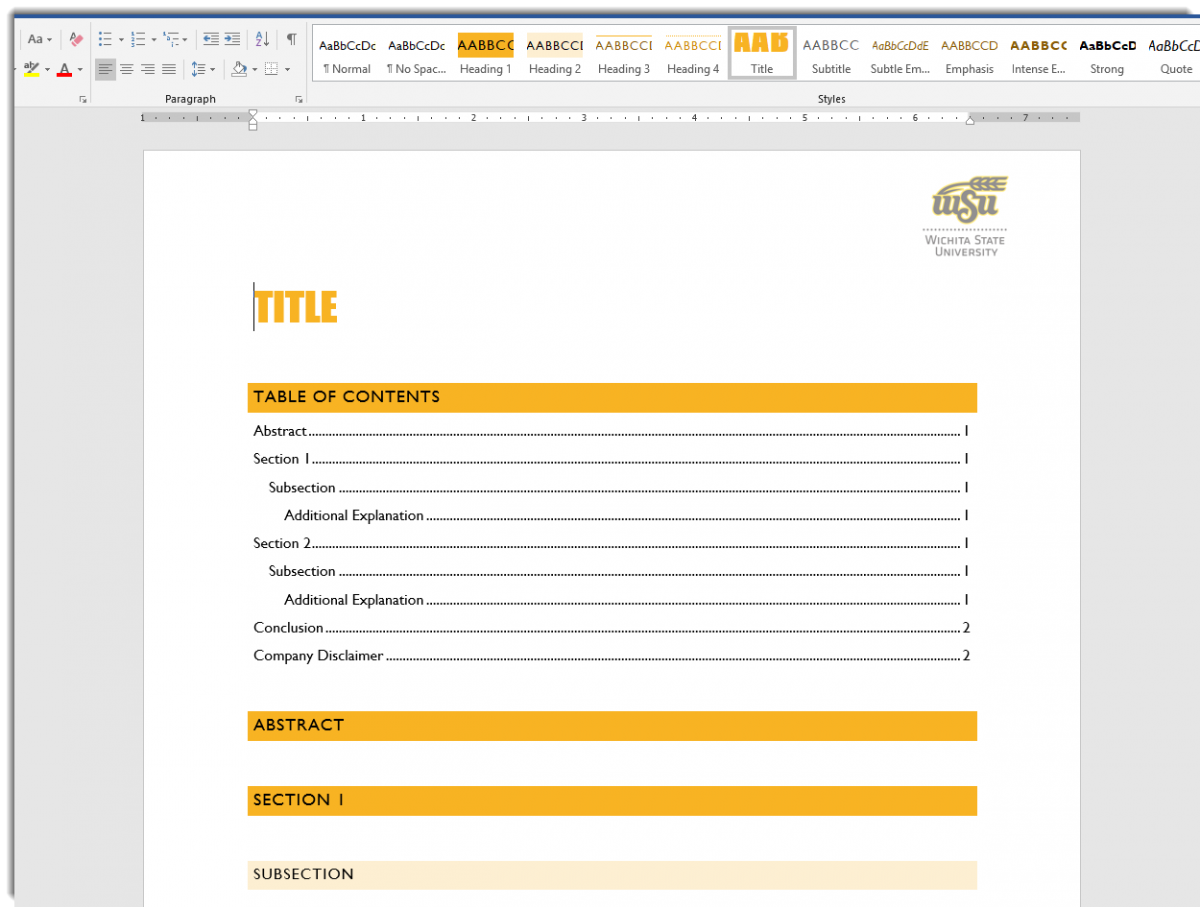The height and width of the screenshot is (907, 1200).
Task: Open Paragraph settings dialog launcher
Action: coord(298,100)
